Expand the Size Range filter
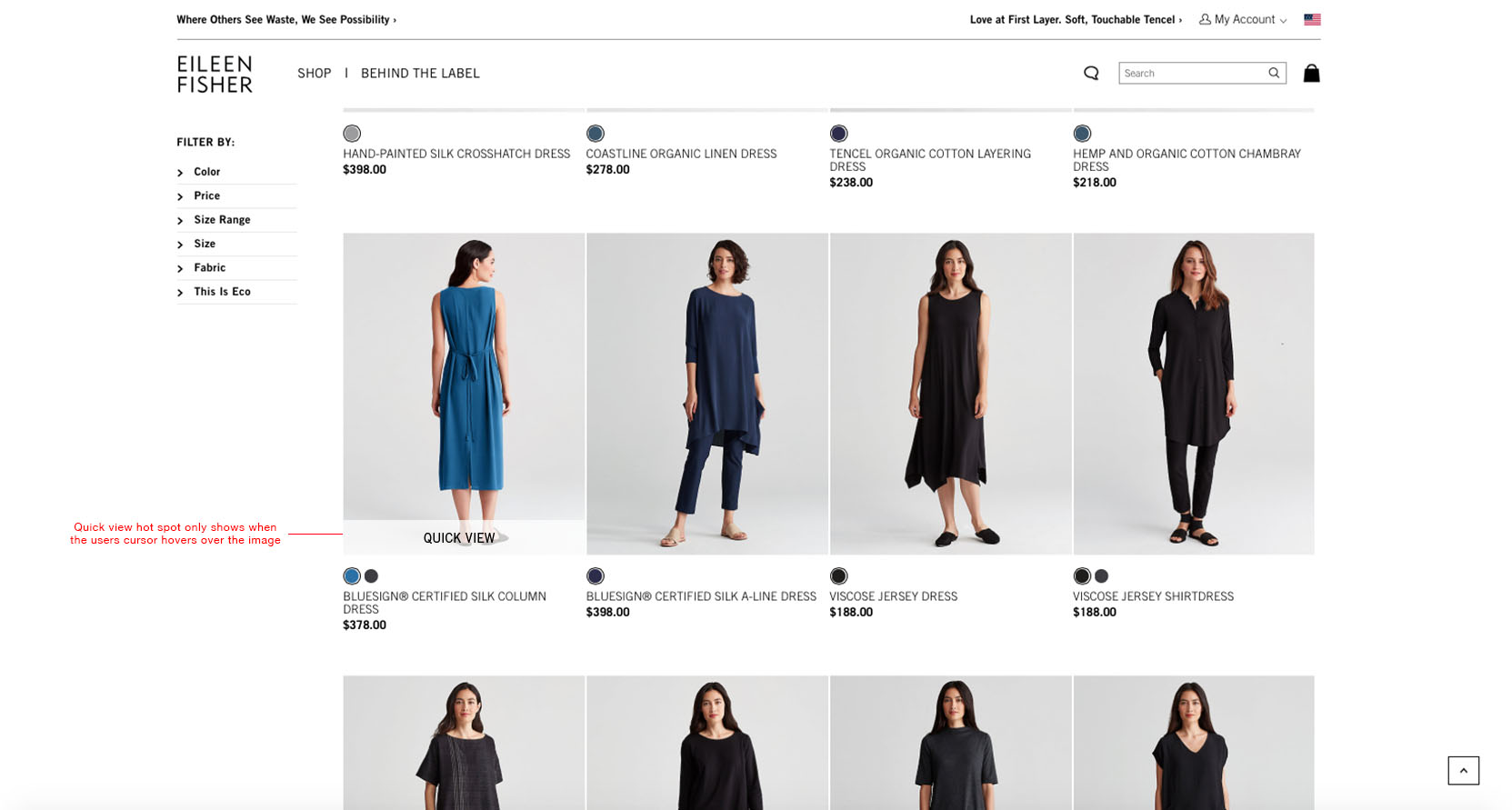Screen dimensions: 1512x810 [221, 220]
